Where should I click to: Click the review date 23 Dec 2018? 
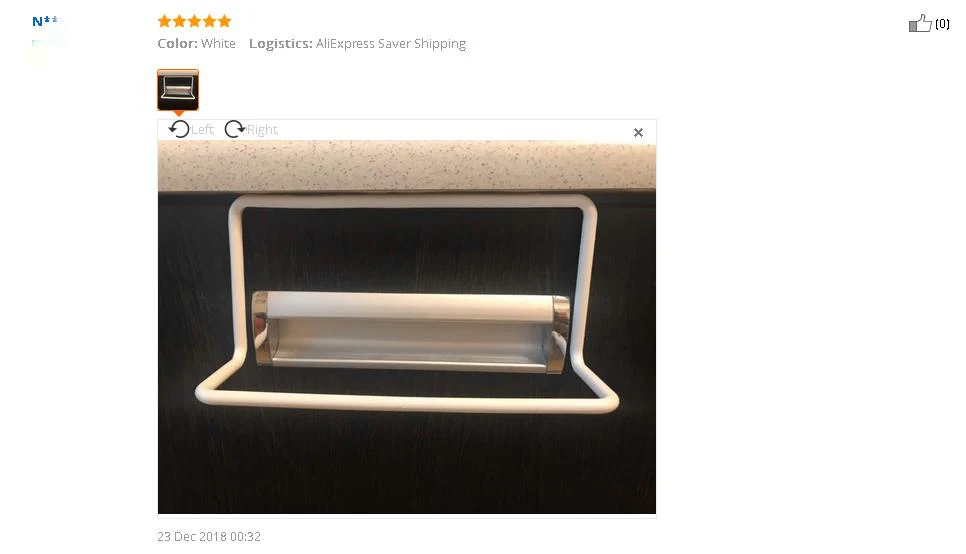pos(209,537)
